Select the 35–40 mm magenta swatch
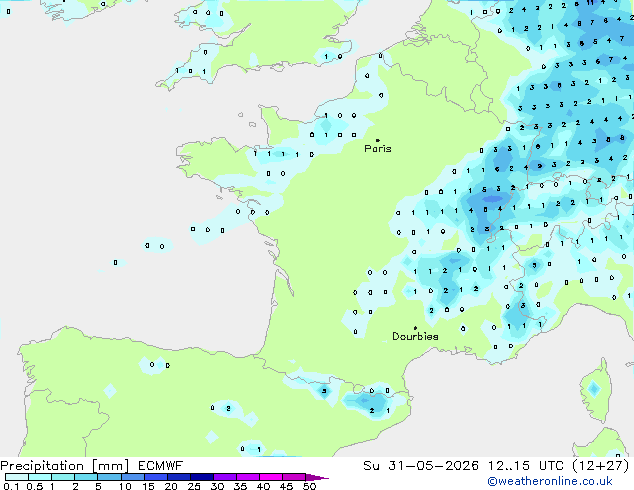634x490 pixels. (248, 477)
